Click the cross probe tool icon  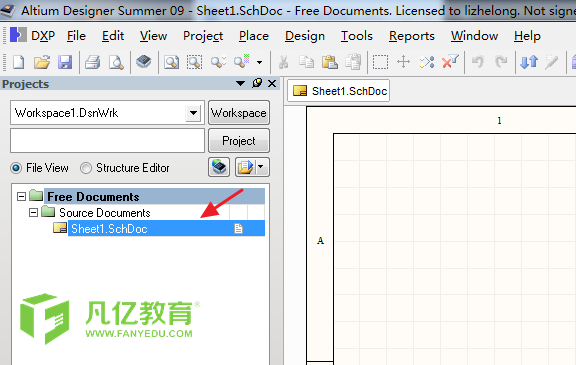pos(551,62)
